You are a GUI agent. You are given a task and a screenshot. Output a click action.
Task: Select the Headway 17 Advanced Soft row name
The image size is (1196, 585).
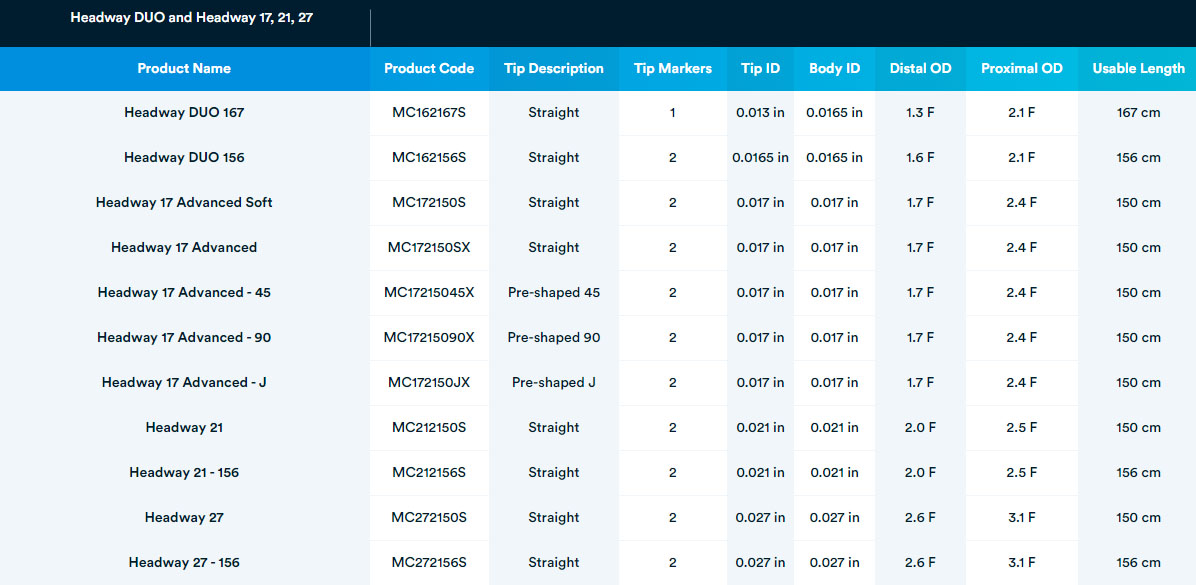(x=184, y=203)
